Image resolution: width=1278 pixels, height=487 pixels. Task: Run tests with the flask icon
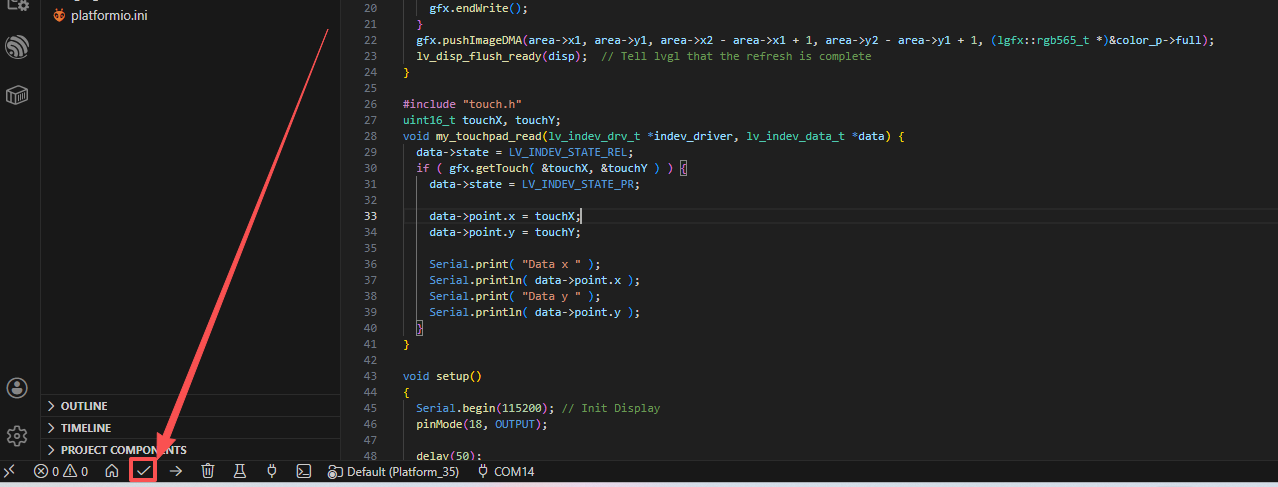[x=240, y=471]
